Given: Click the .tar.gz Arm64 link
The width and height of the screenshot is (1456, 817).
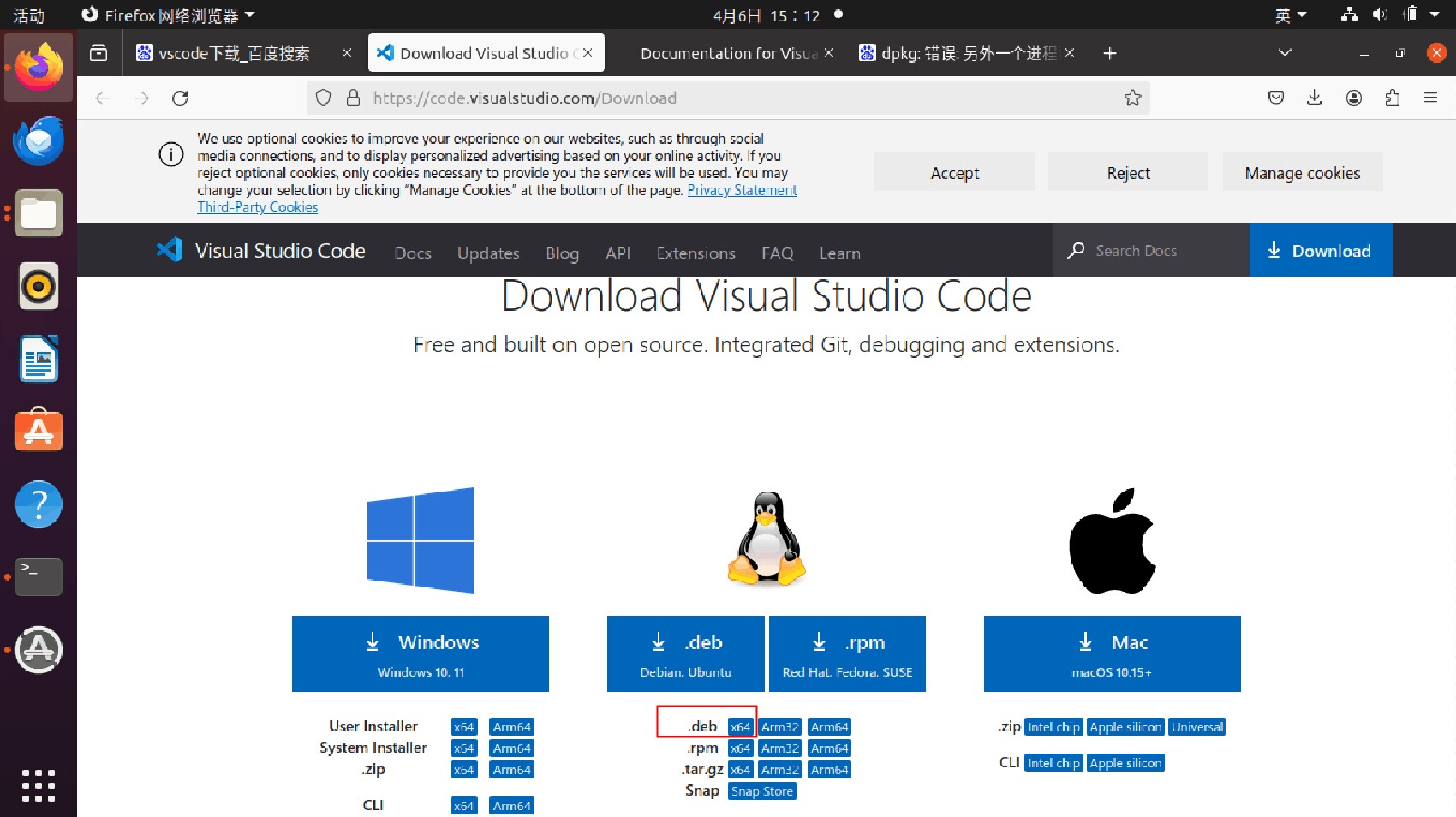Looking at the screenshot, I should click(829, 770).
